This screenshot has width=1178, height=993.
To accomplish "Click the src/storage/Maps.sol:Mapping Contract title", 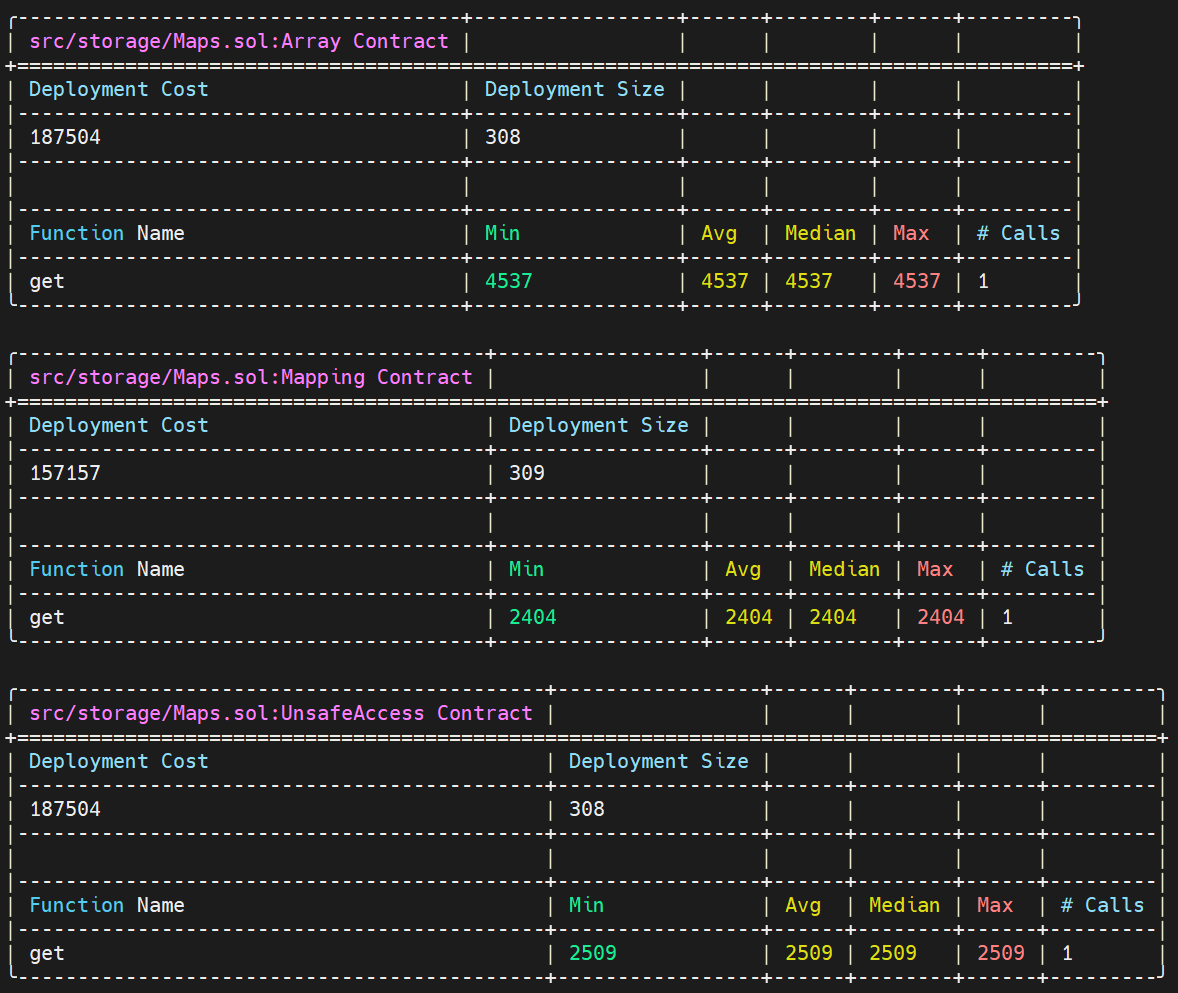I will pyautogui.click(x=251, y=377).
